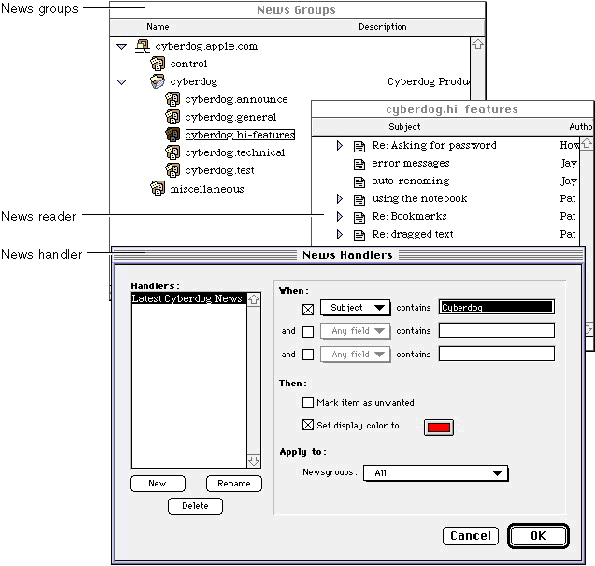Uncheck Set display color to
The width and height of the screenshot is (595, 566).
pos(308,424)
